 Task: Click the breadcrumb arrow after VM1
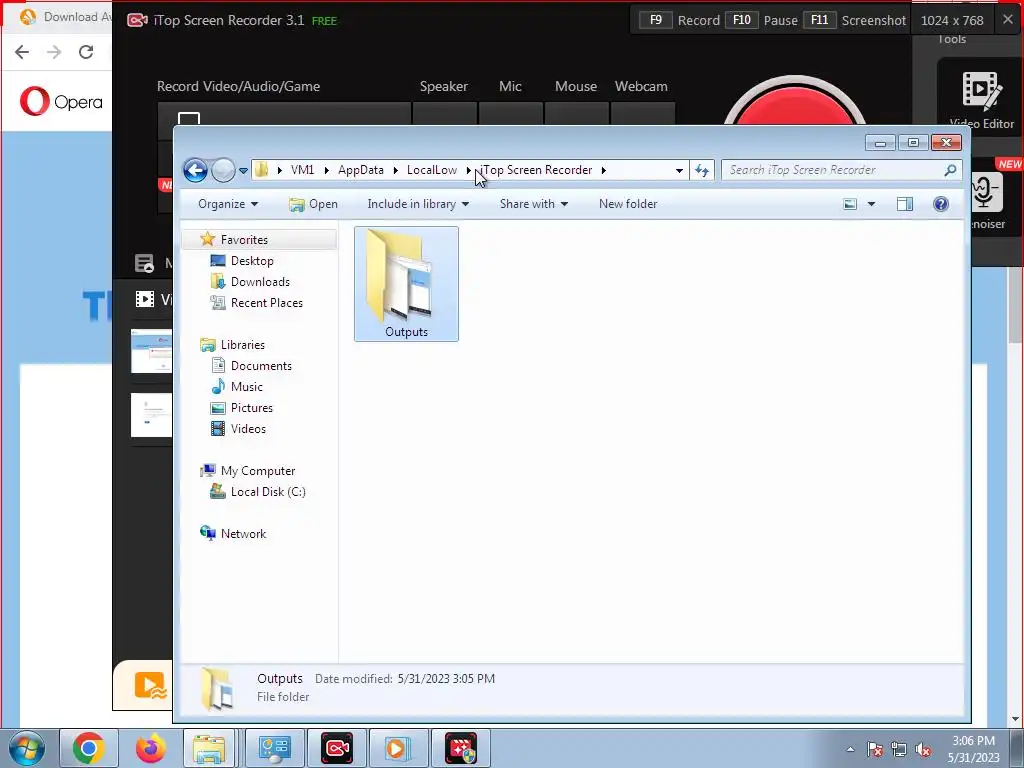327,170
